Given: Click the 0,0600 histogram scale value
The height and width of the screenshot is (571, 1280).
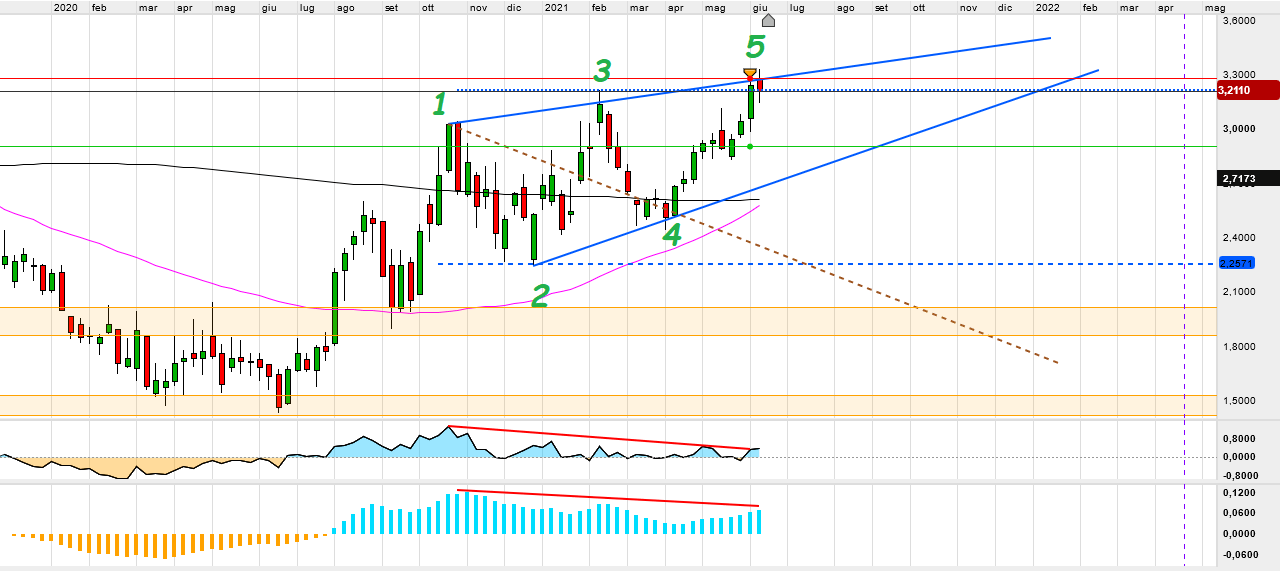Looking at the screenshot, I should click(1240, 513).
